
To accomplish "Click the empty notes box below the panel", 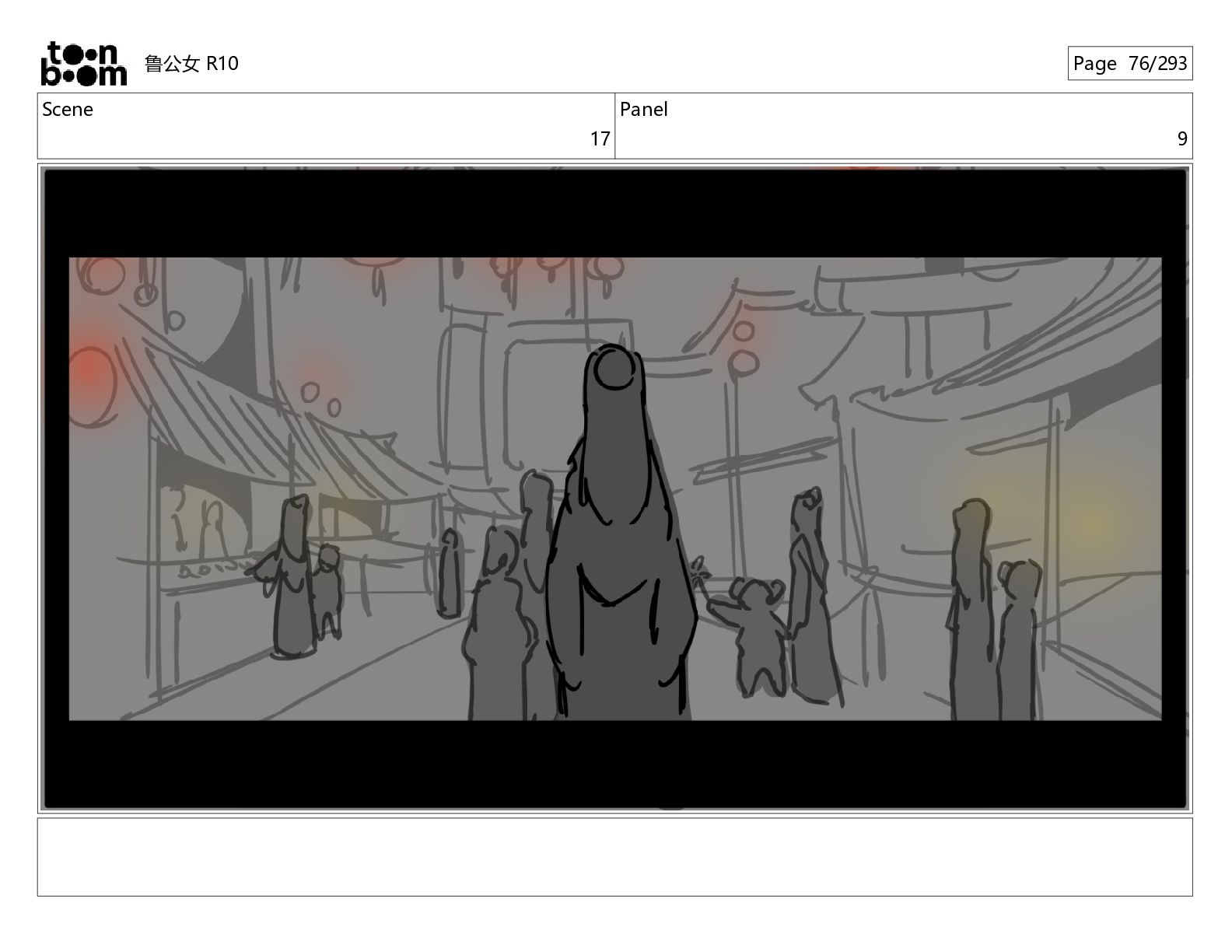I will 615,856.
